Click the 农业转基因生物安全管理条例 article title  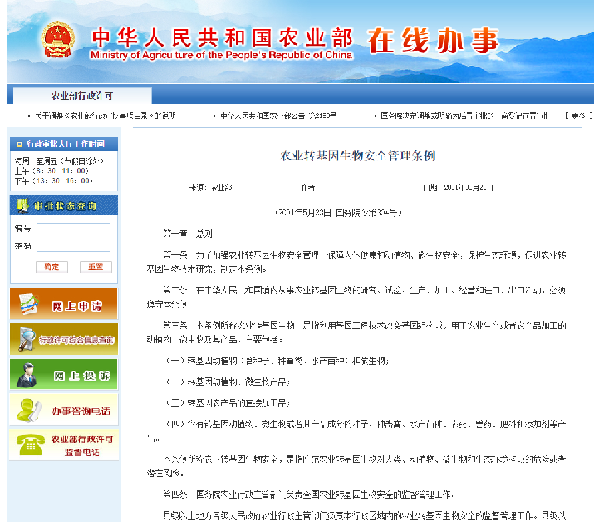(358, 156)
